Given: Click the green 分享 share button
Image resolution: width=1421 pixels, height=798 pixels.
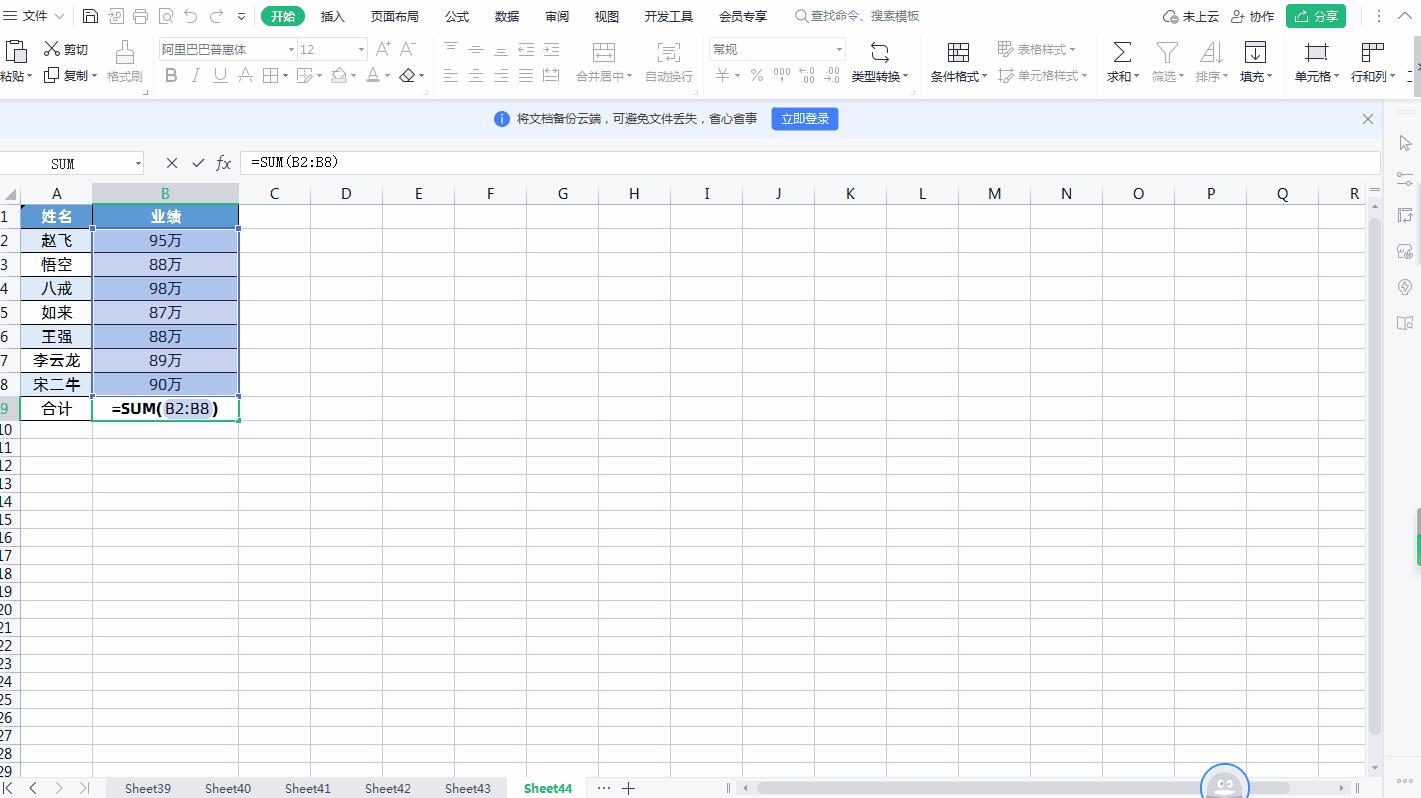Looking at the screenshot, I should [x=1315, y=16].
